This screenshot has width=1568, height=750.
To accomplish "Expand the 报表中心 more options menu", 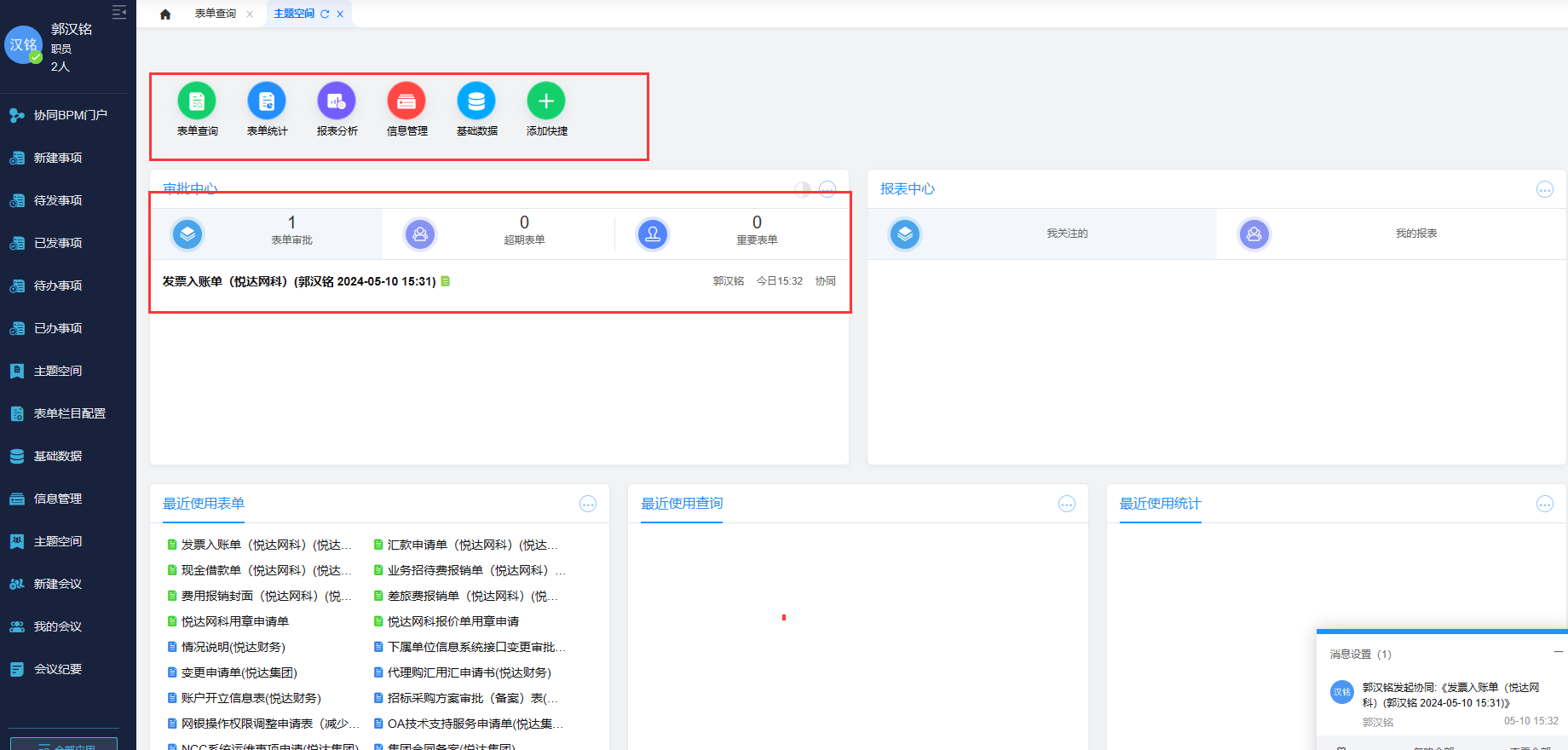I will coord(1544,189).
